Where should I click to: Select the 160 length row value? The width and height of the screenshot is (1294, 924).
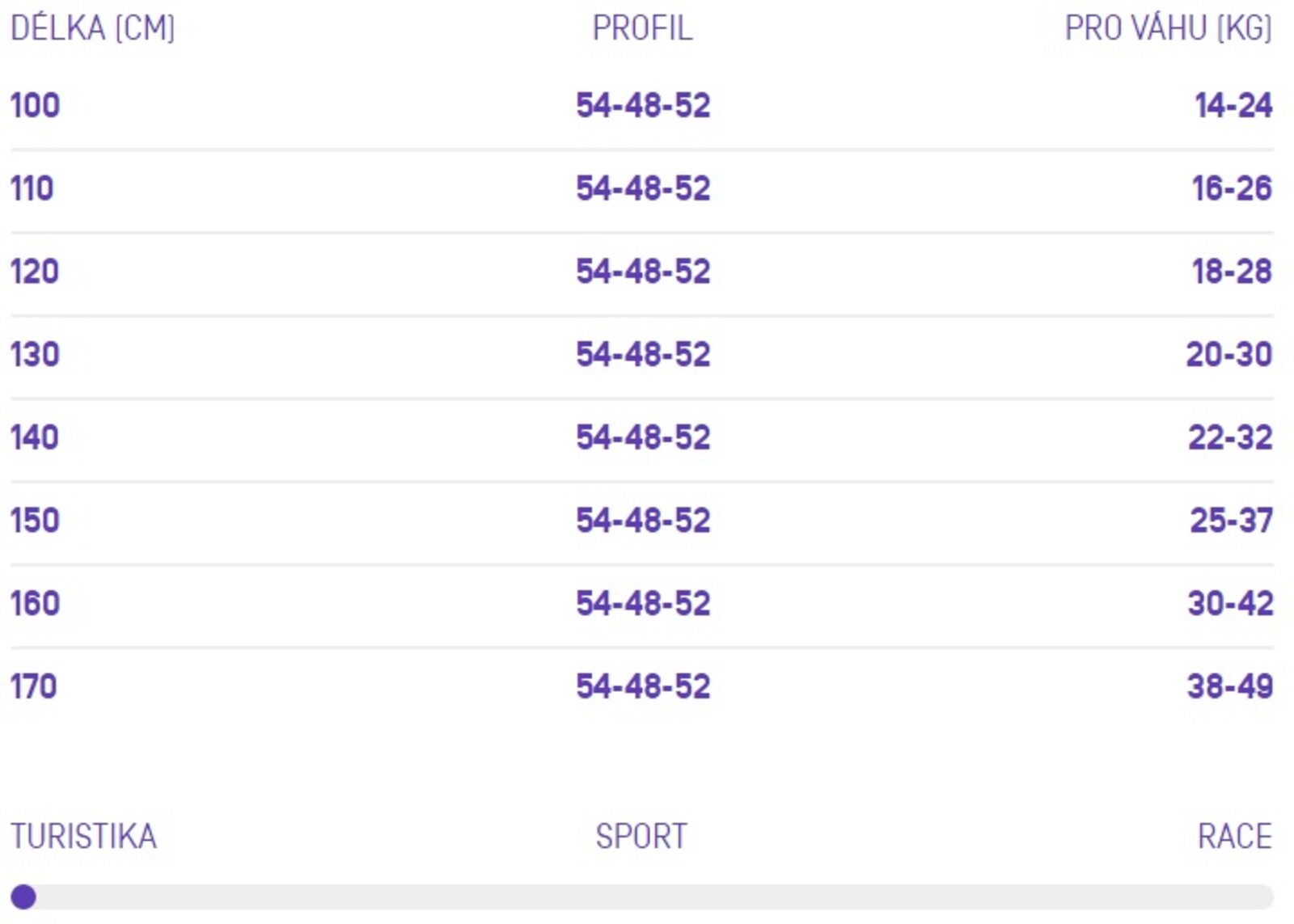pos(35,604)
